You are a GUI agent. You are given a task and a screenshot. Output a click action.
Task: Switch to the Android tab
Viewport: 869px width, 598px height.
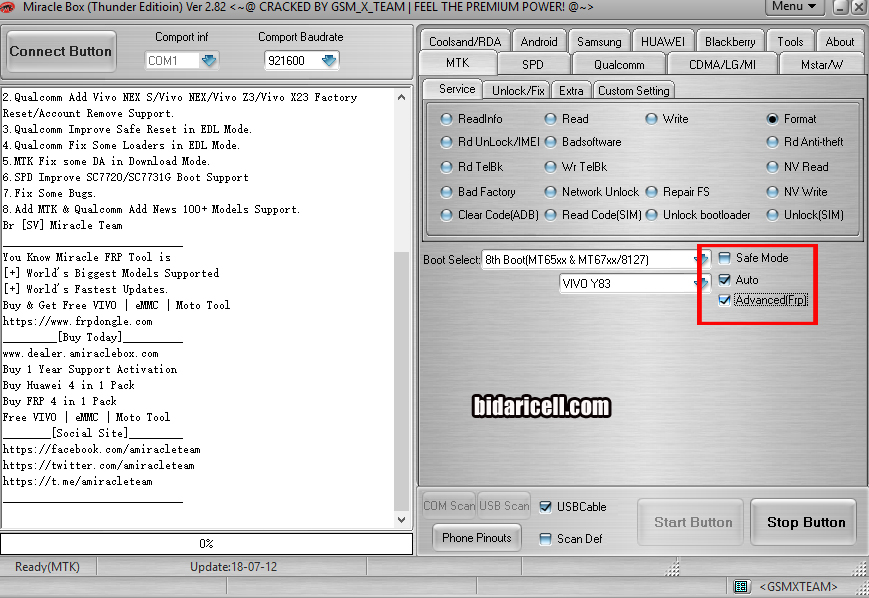coord(539,42)
